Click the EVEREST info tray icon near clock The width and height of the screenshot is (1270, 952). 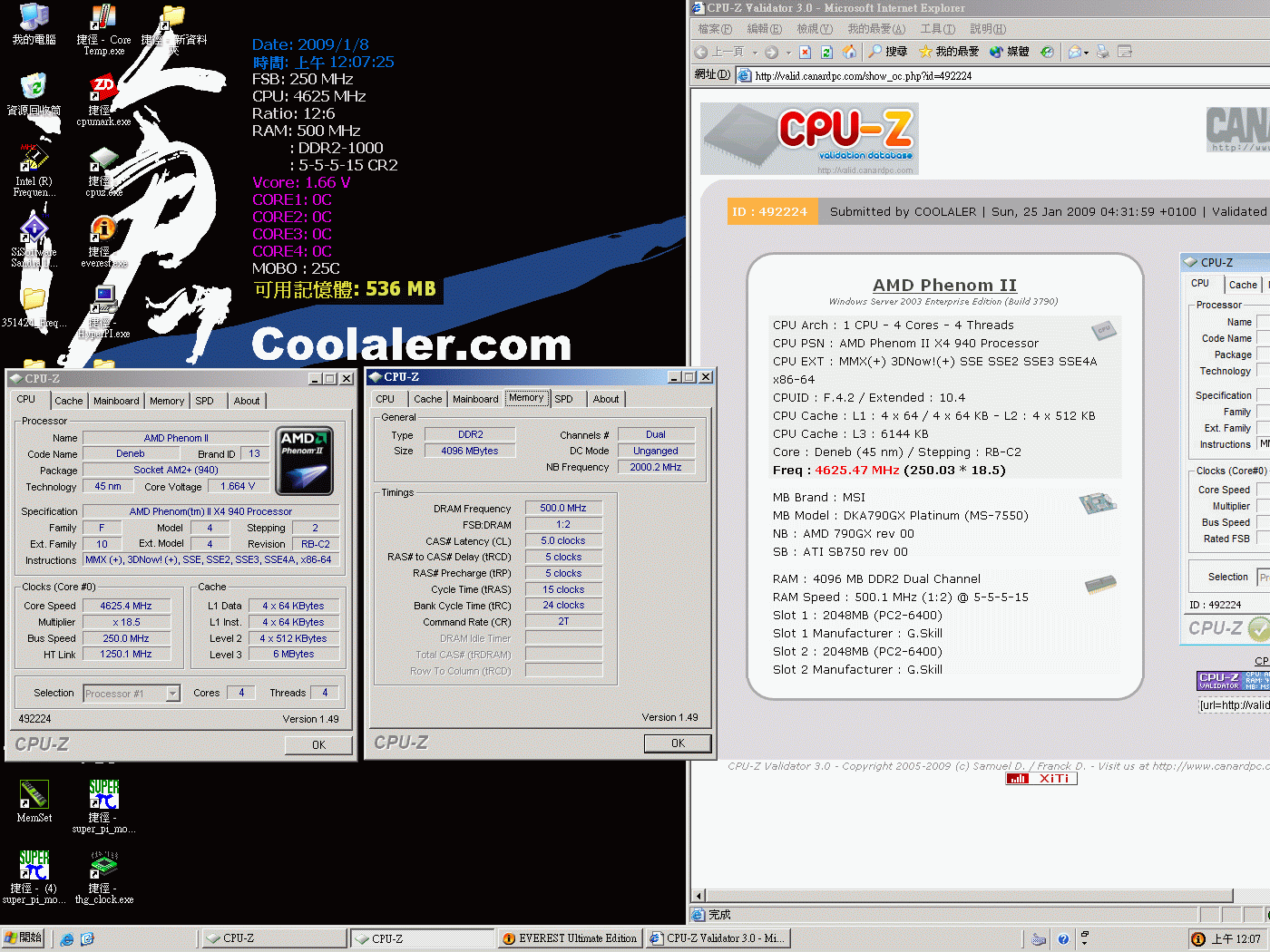tap(1197, 939)
